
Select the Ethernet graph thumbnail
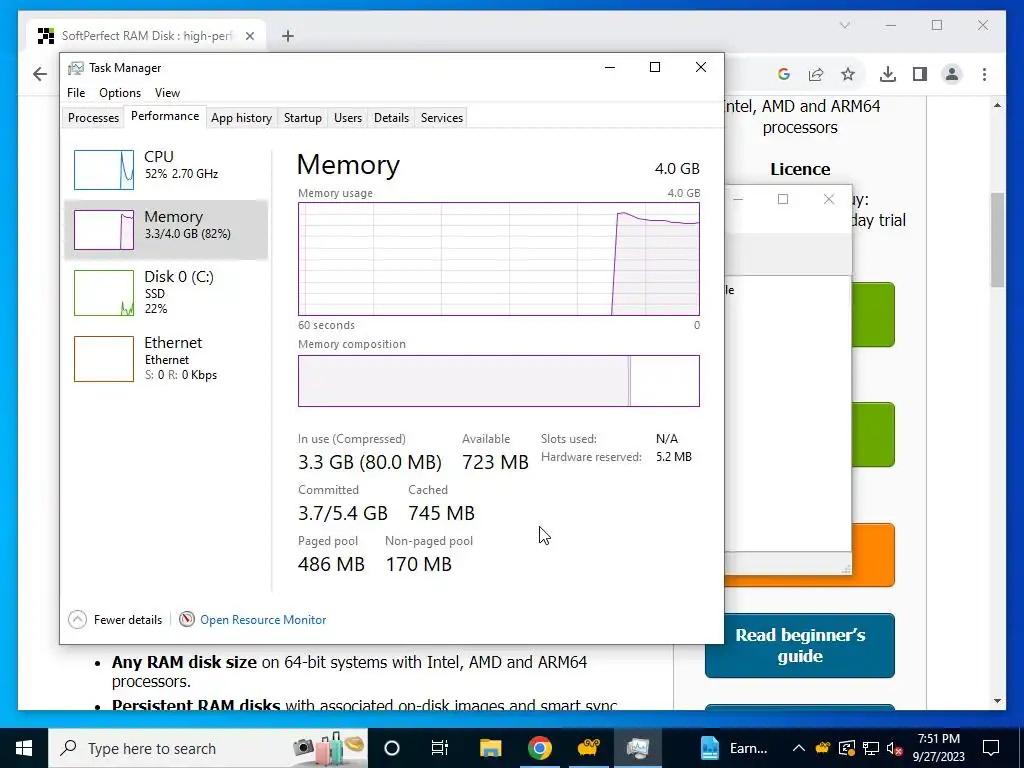[x=104, y=359]
